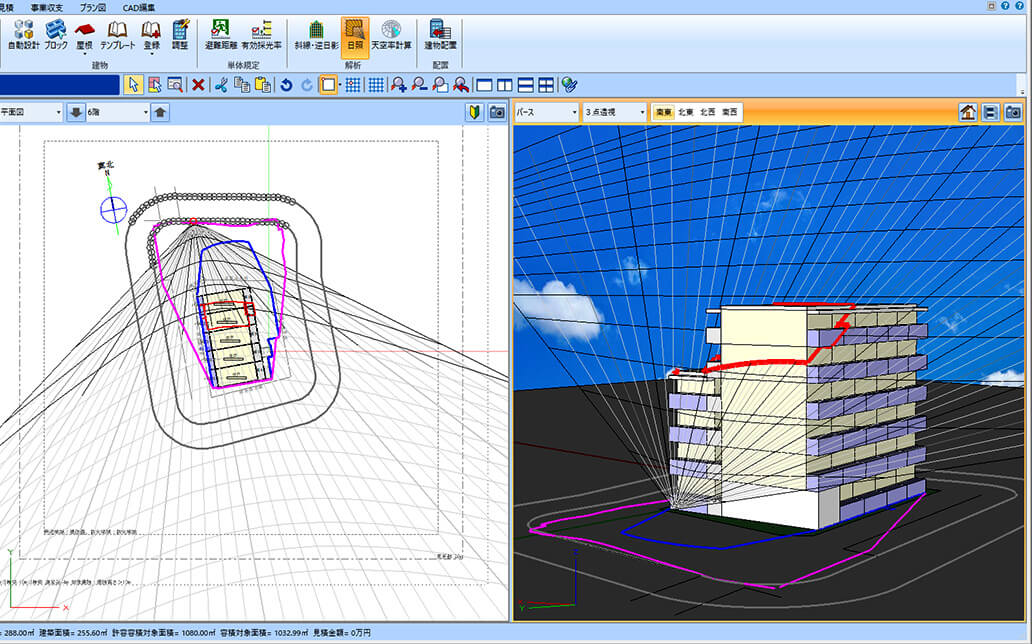Open the 建物配置 building placement tool
Viewport: 1032px width, 644px height.
click(439, 34)
